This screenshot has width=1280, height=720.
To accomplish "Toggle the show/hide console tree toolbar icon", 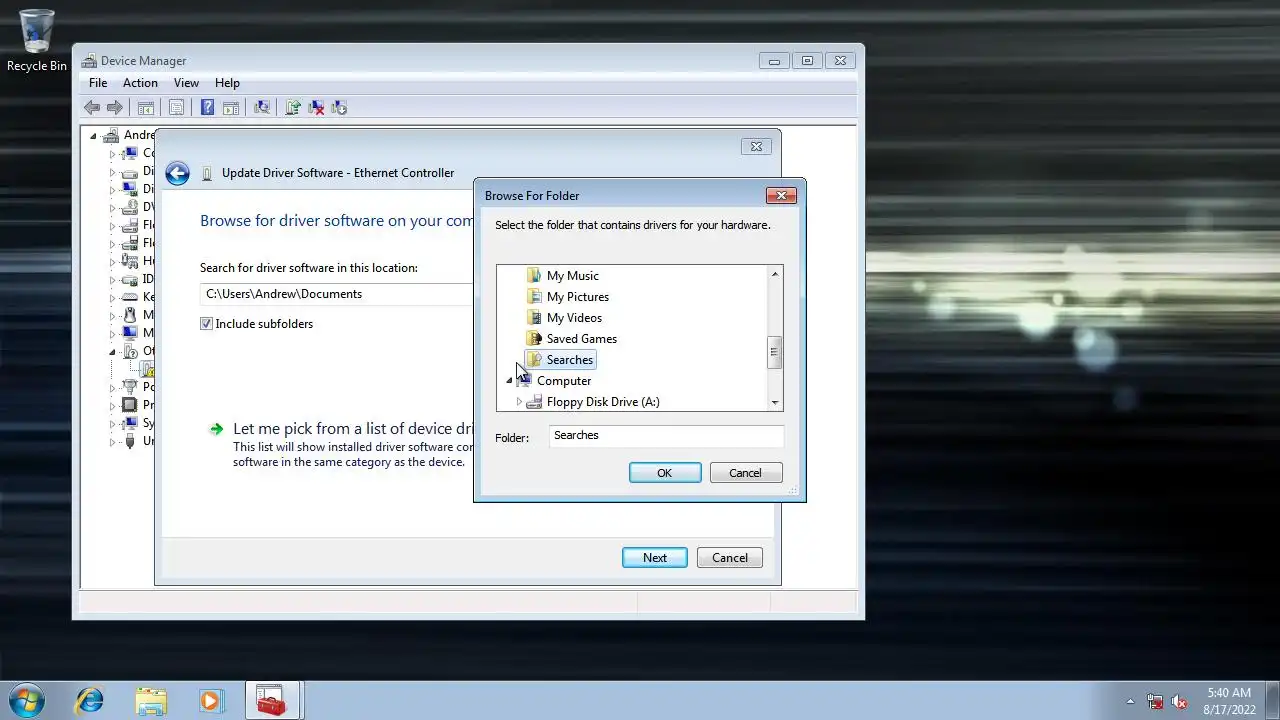I will [146, 108].
